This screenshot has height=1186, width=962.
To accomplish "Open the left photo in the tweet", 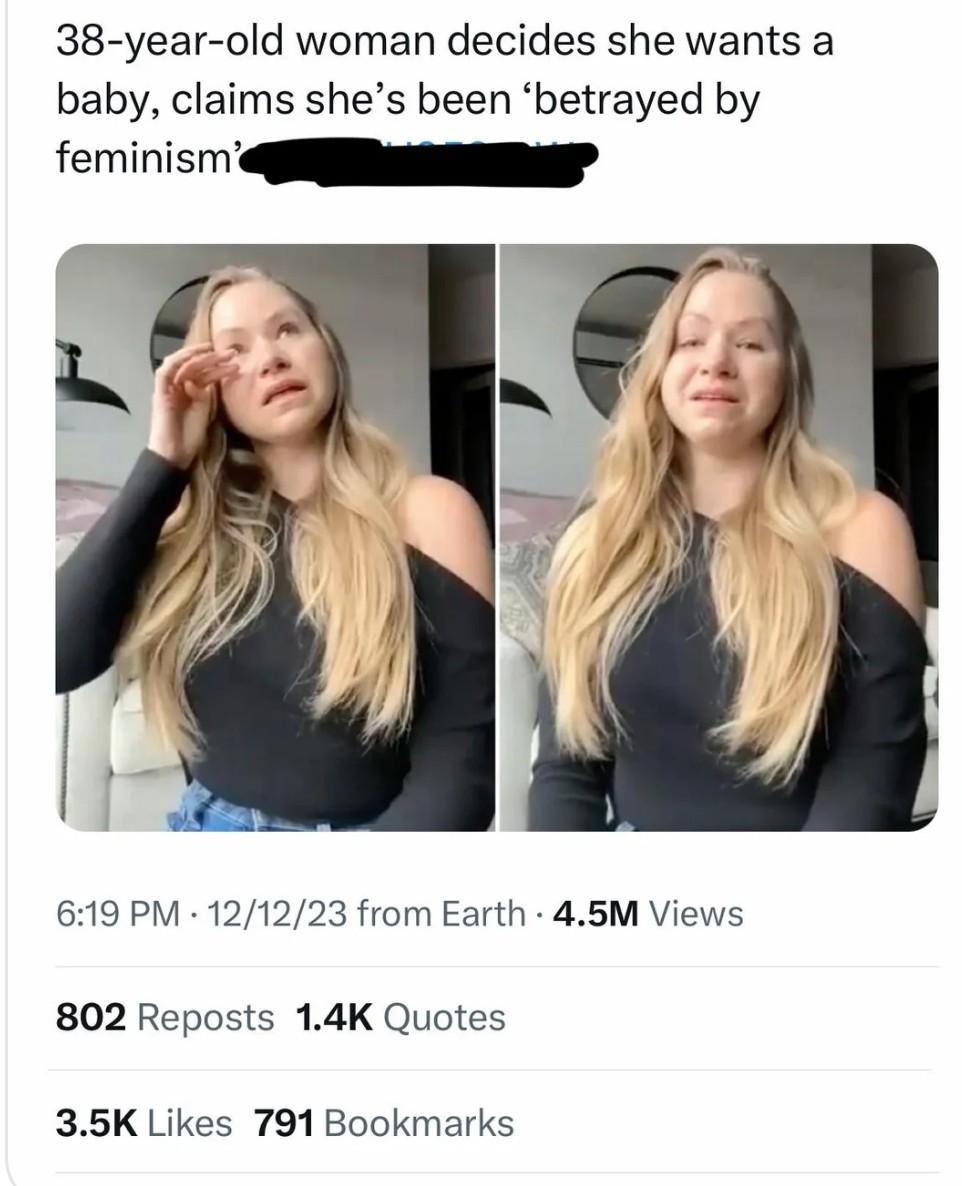I will pos(275,537).
